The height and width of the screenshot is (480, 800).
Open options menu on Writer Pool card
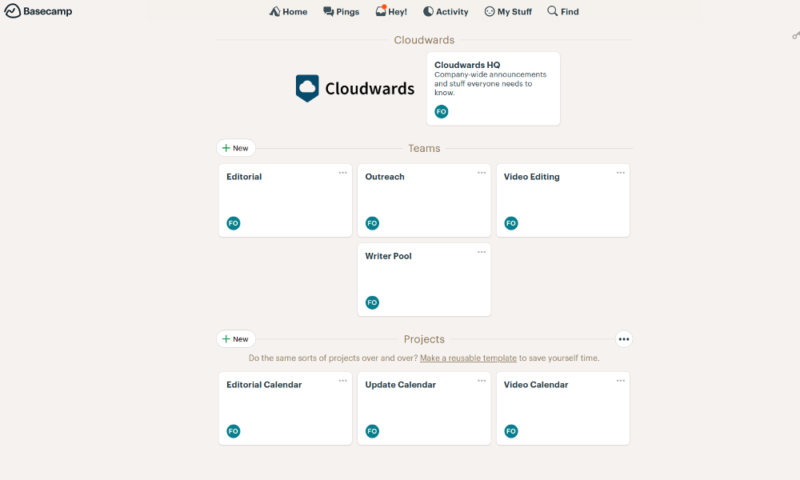[482, 252]
